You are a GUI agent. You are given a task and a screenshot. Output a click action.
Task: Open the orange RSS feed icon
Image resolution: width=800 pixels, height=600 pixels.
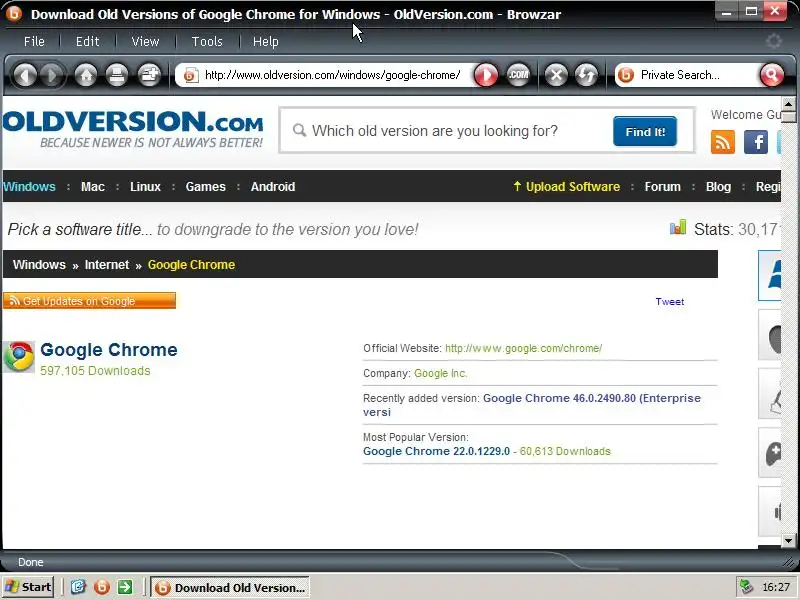[x=722, y=142]
